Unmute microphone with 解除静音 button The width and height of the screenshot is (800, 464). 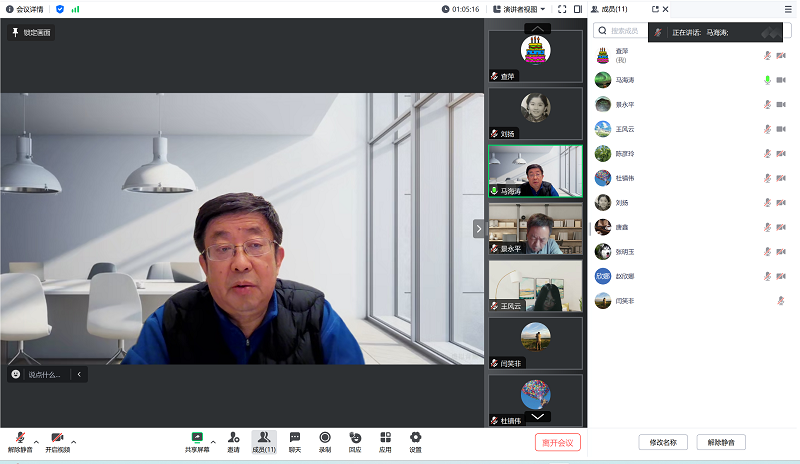[20, 441]
